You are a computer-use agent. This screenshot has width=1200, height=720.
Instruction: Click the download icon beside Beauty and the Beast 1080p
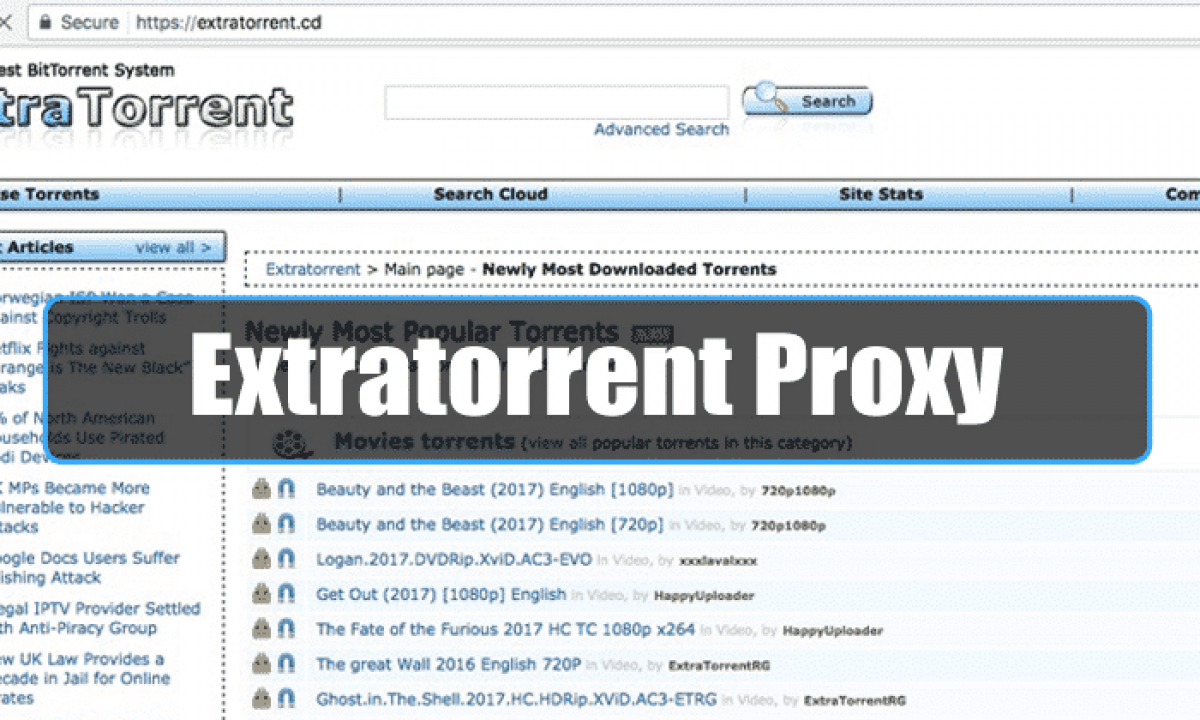[x=262, y=488]
